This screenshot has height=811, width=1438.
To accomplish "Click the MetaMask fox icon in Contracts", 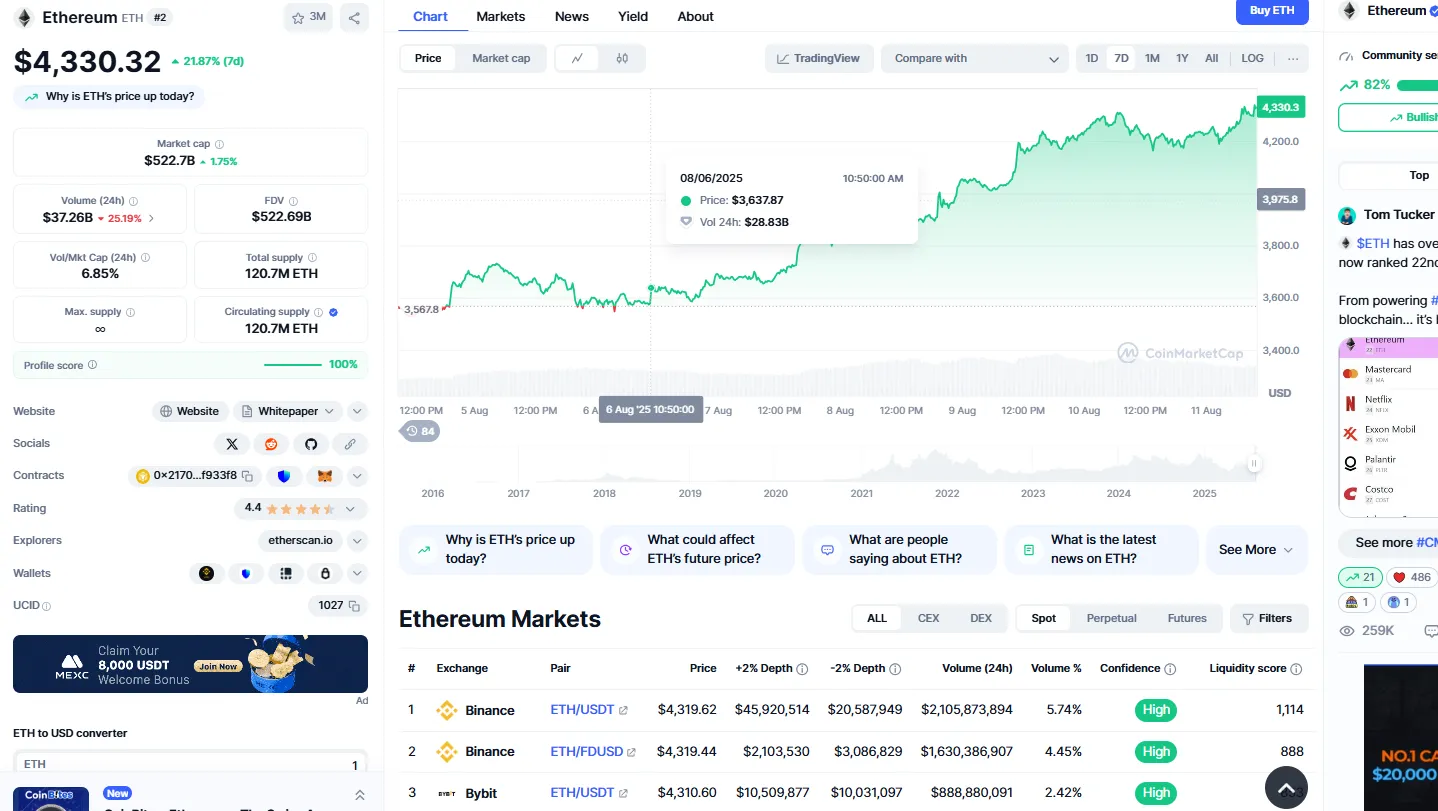I will (324, 476).
